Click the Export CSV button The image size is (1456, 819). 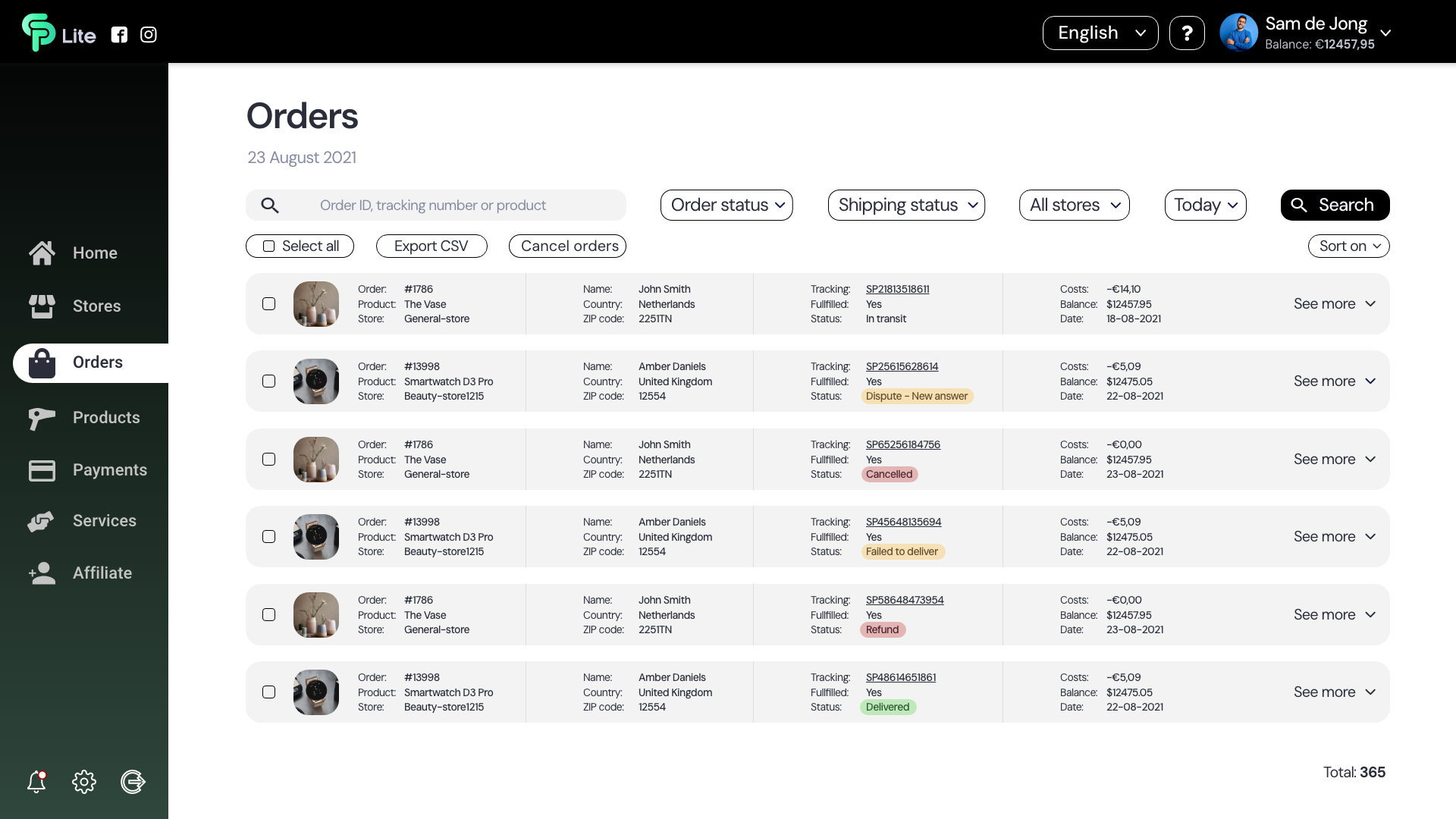431,246
